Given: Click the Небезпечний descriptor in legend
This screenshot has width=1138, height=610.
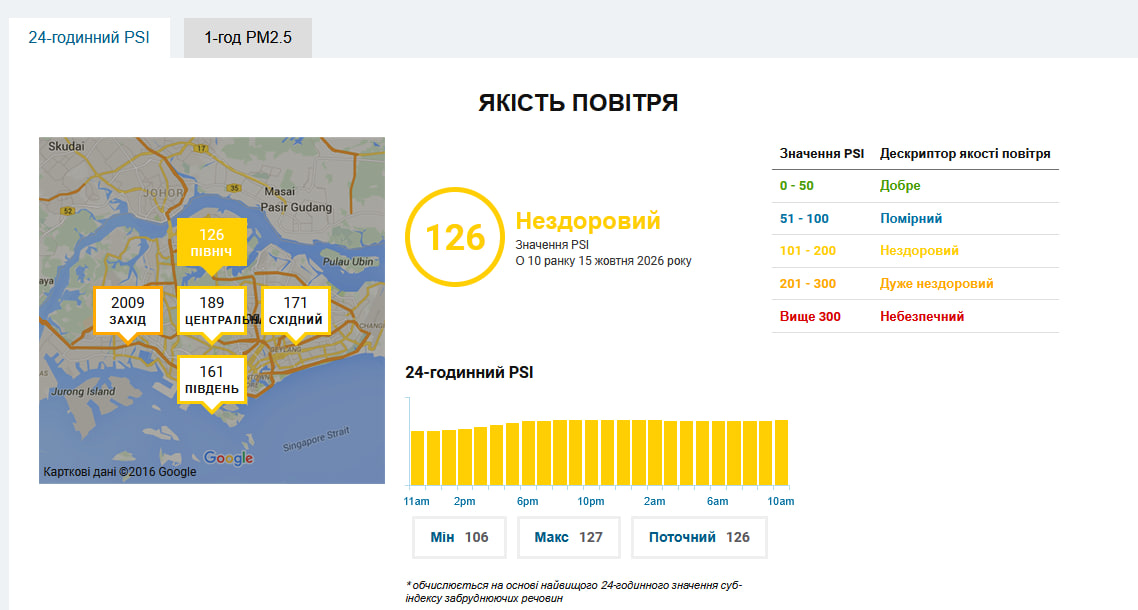Looking at the screenshot, I should [x=922, y=317].
